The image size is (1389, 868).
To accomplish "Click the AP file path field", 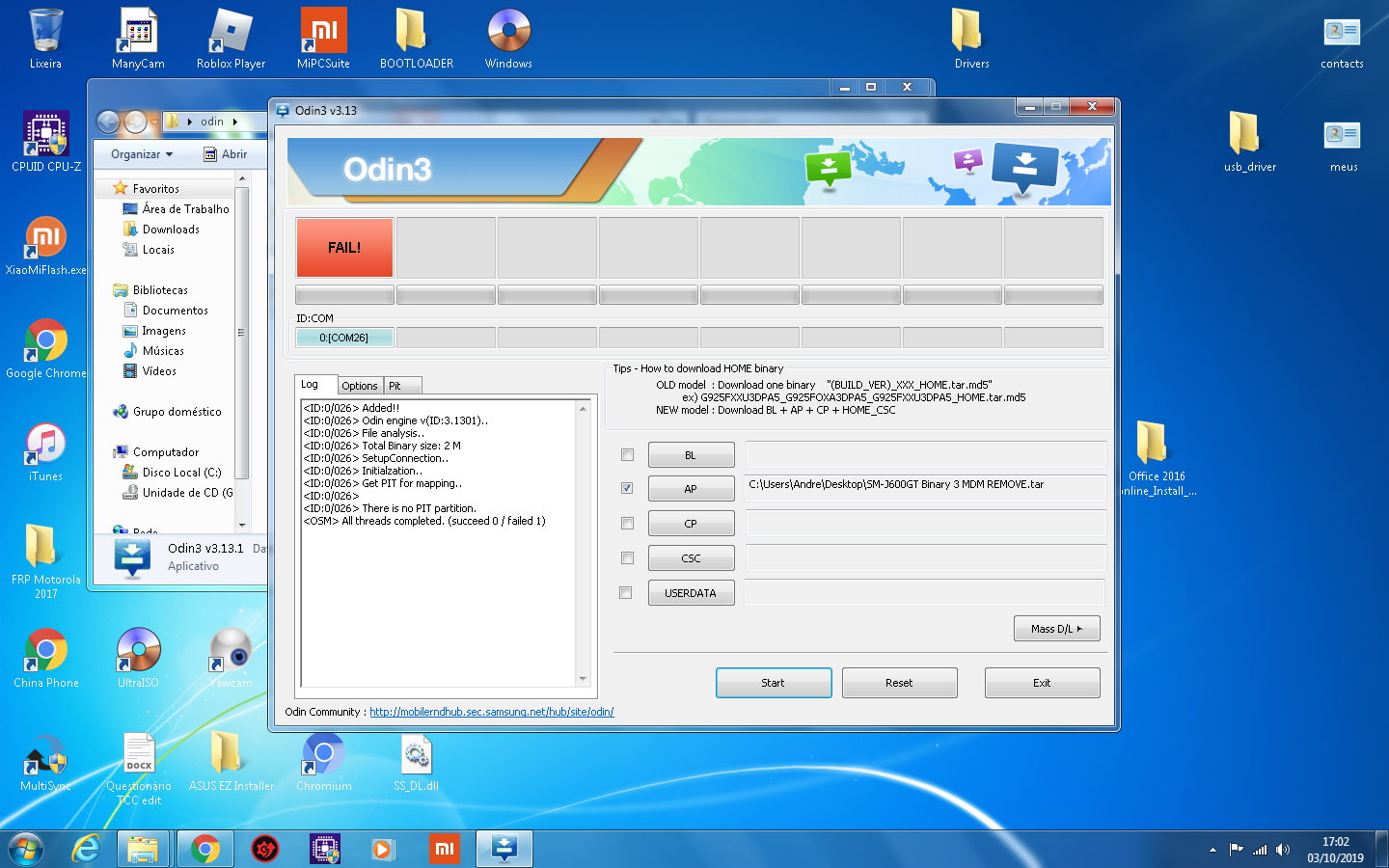I will (925, 487).
